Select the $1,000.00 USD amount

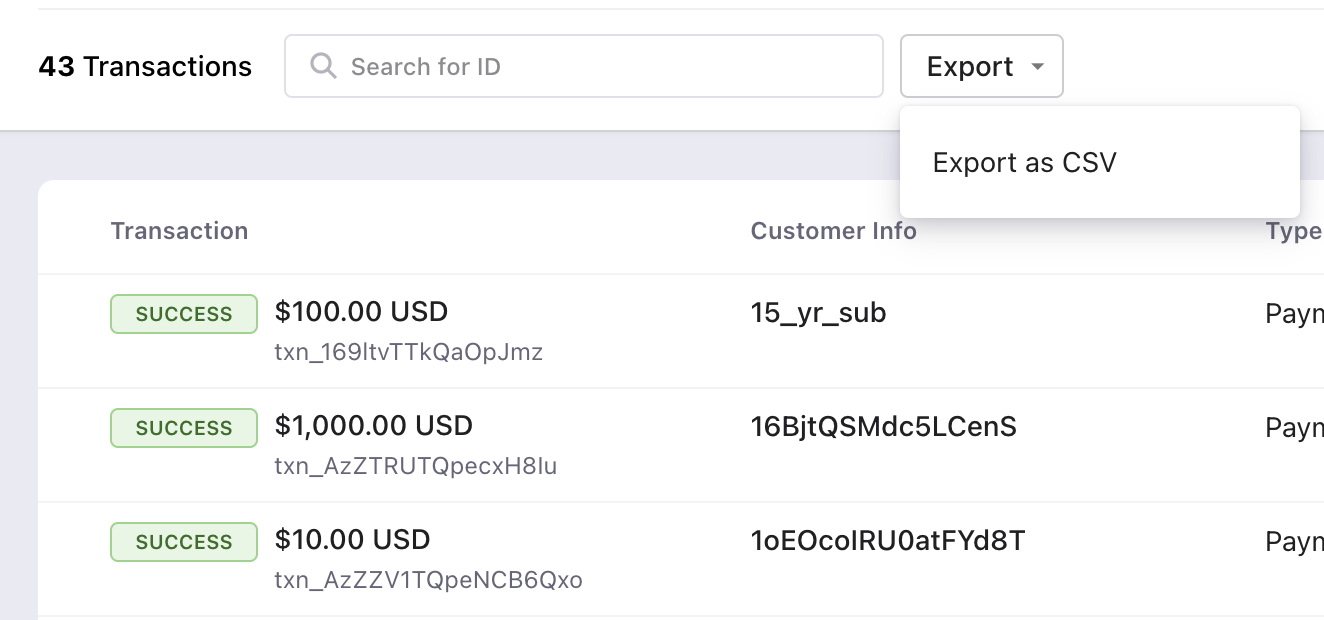point(373,426)
